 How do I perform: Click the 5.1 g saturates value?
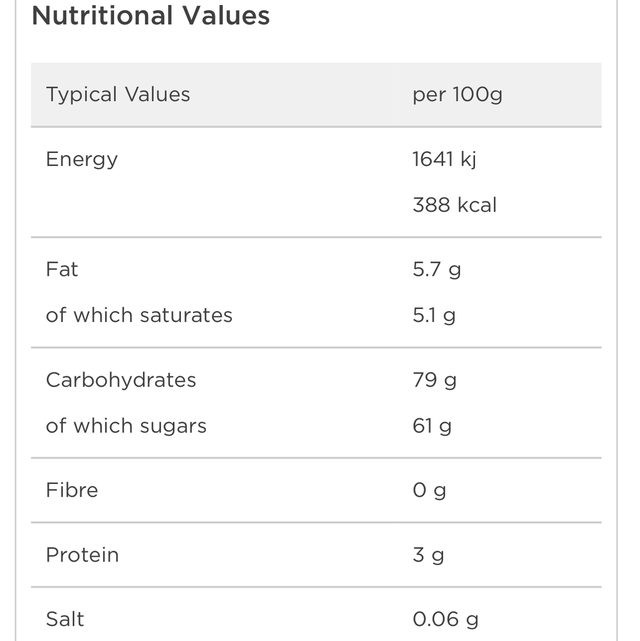pos(434,315)
